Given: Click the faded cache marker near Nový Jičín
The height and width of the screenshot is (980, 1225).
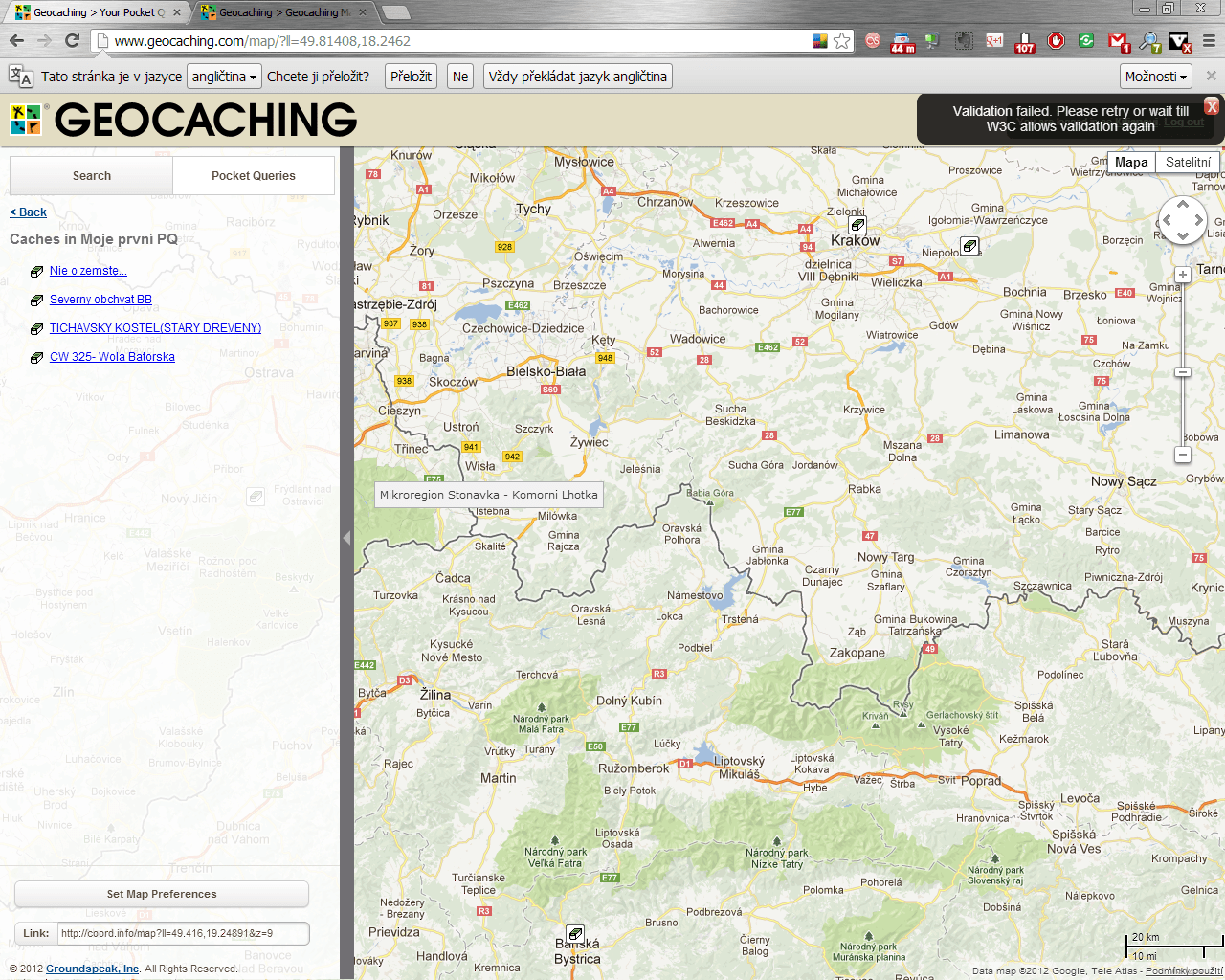Looking at the screenshot, I should [x=255, y=497].
